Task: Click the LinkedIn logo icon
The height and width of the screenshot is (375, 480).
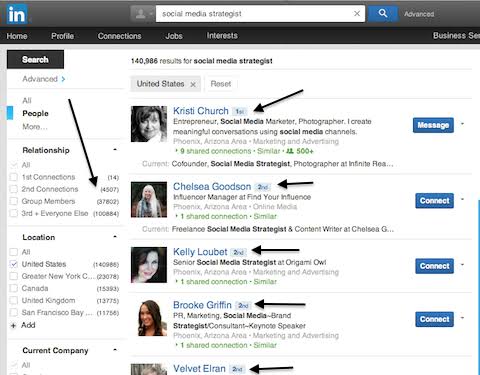Action: click(x=17, y=14)
